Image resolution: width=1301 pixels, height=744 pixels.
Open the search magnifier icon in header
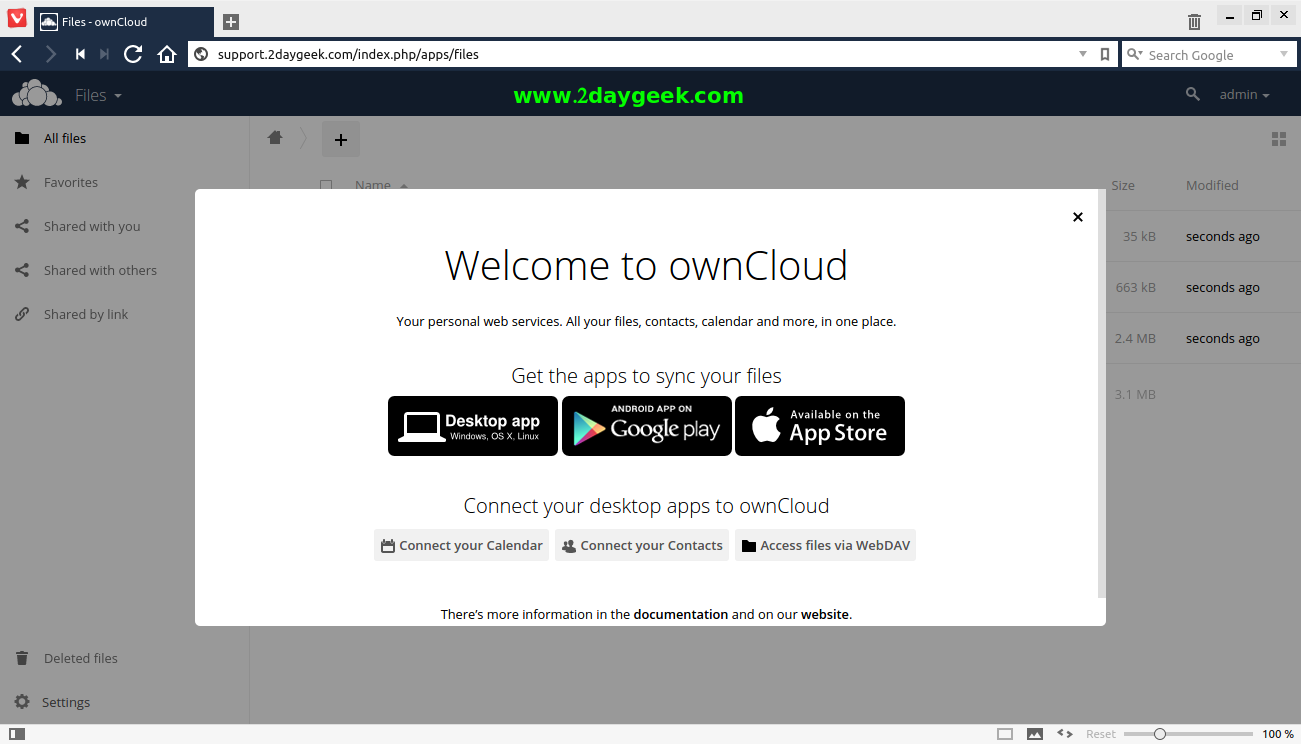coord(1192,94)
